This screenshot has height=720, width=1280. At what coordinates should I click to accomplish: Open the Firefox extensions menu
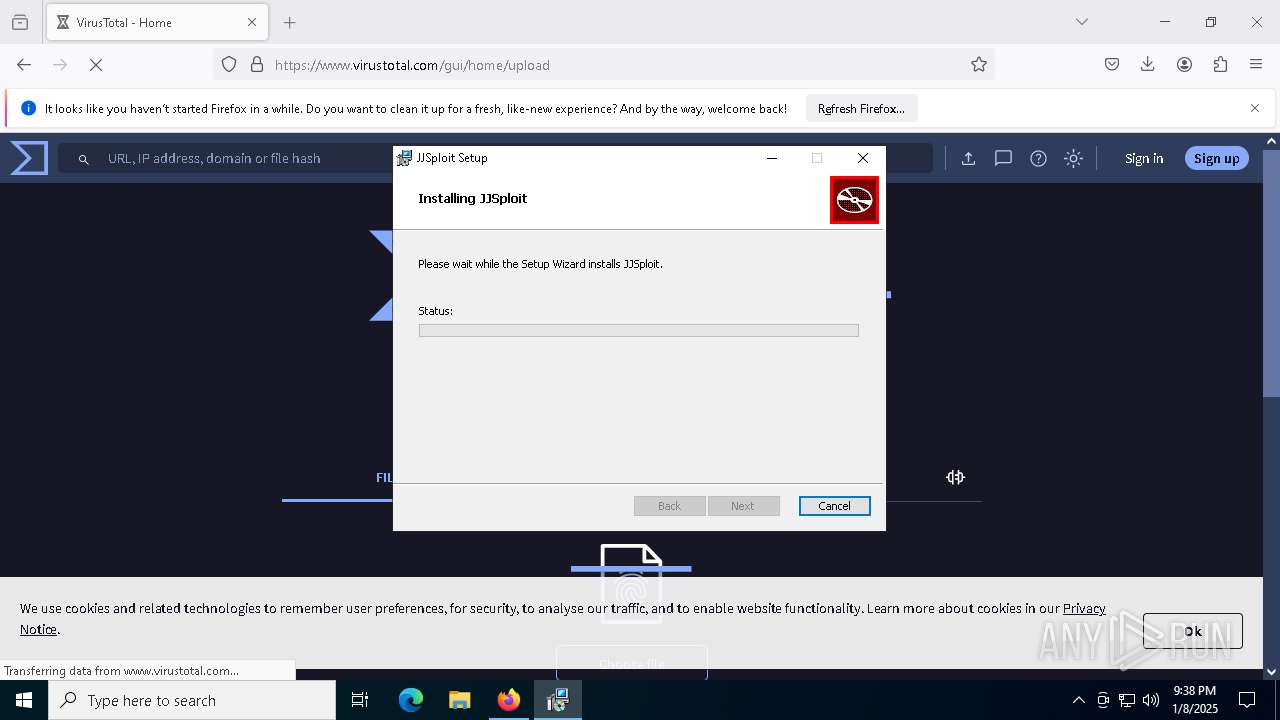[x=1220, y=65]
